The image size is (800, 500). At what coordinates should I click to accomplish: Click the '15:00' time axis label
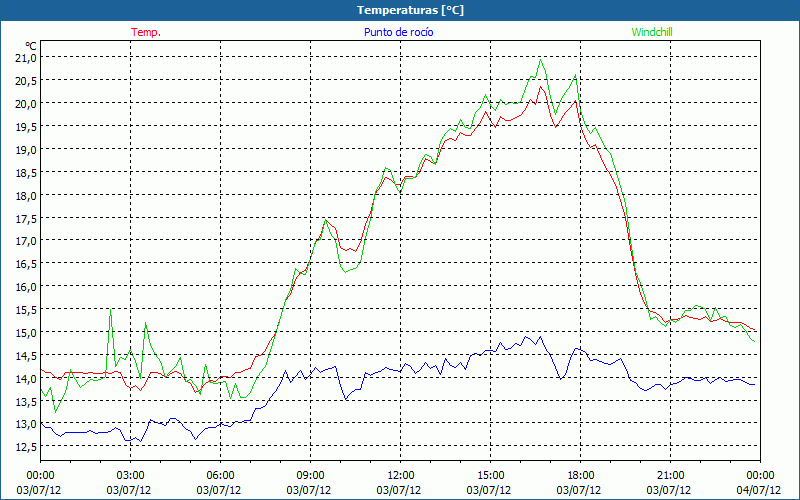(490, 476)
